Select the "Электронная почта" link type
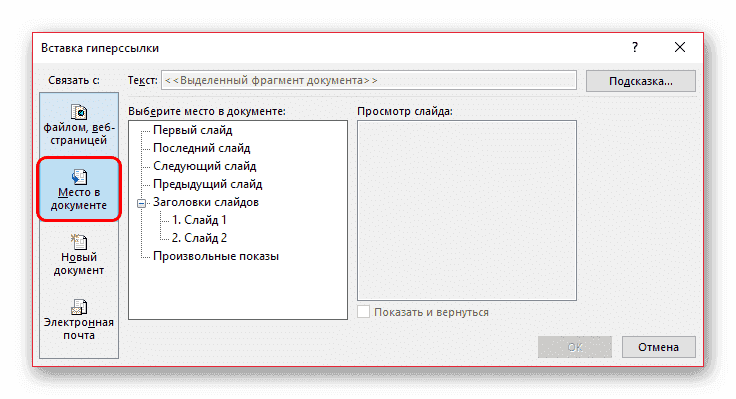Screen dimensions: 736x399 79,320
